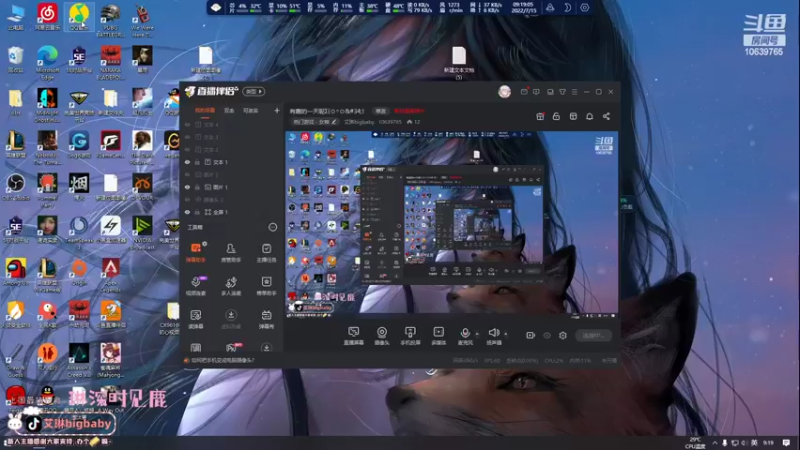Switch to the scene tab beside the orange tab
This screenshot has height=450, width=800.
point(229,111)
